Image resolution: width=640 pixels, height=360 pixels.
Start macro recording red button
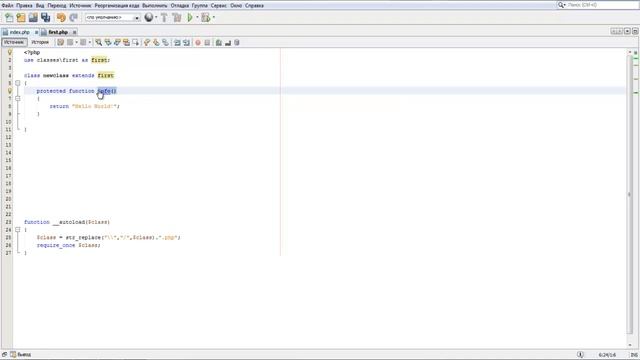click(198, 42)
